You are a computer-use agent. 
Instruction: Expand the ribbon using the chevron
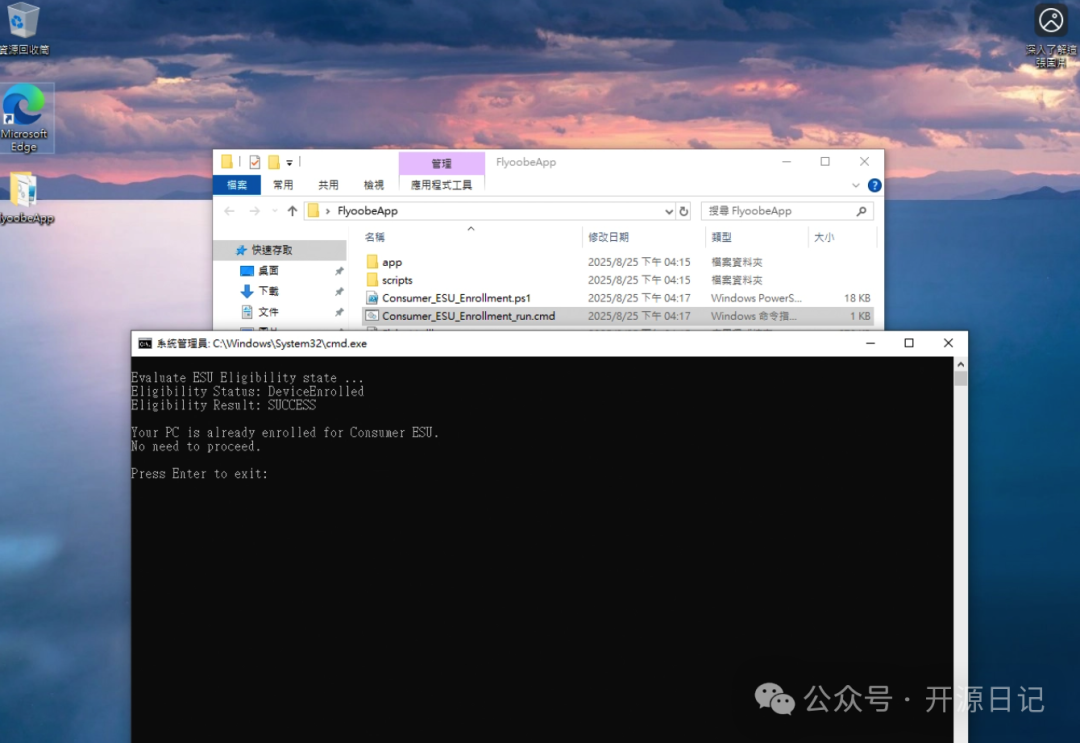(855, 185)
